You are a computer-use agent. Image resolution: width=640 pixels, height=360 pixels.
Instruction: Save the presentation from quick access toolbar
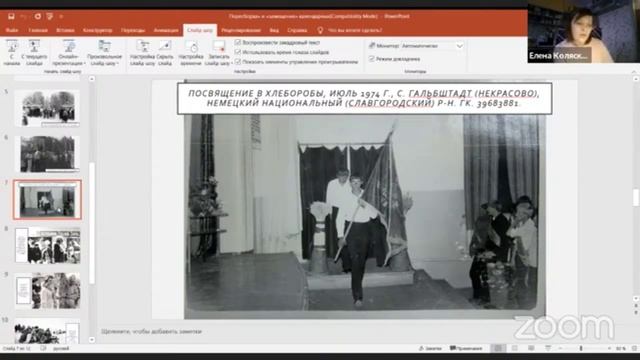pos(11,16)
